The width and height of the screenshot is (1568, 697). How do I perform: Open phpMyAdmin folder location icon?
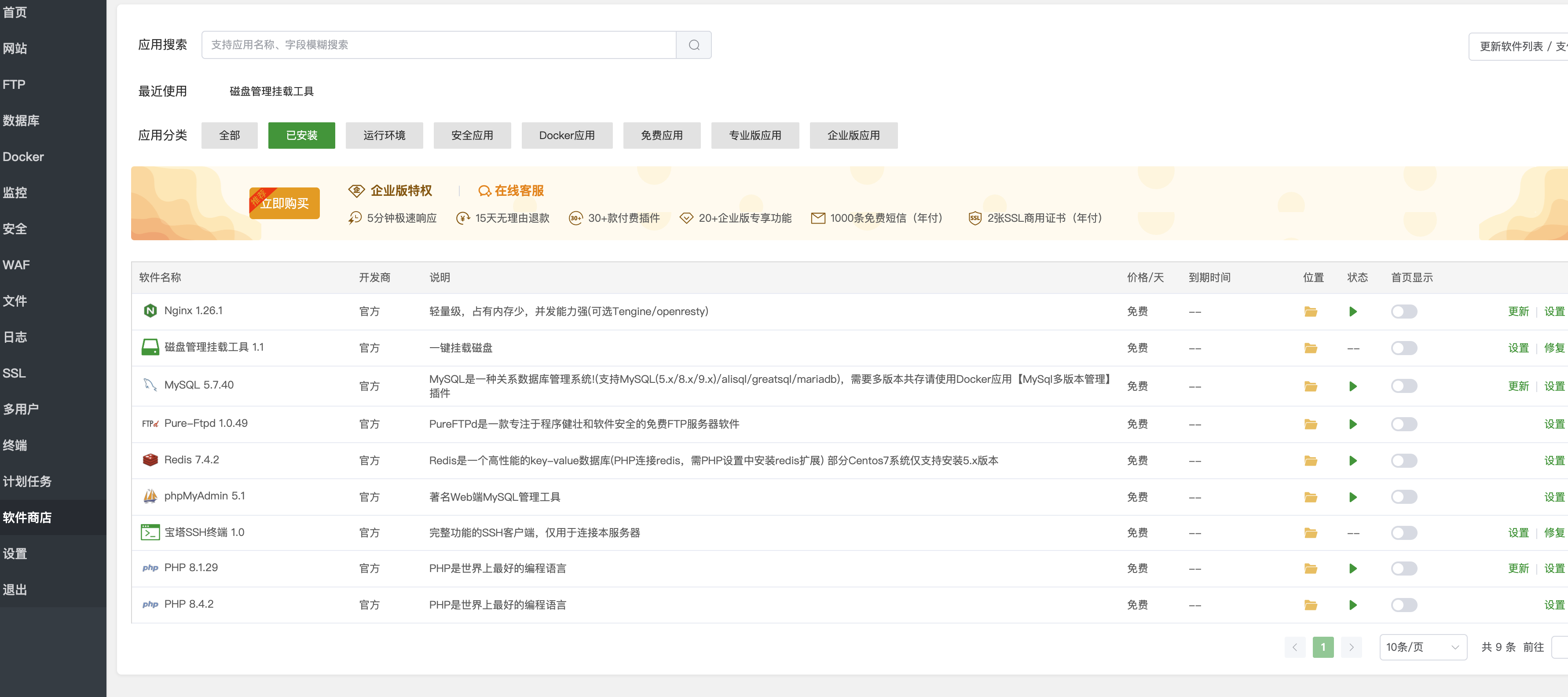(1311, 497)
